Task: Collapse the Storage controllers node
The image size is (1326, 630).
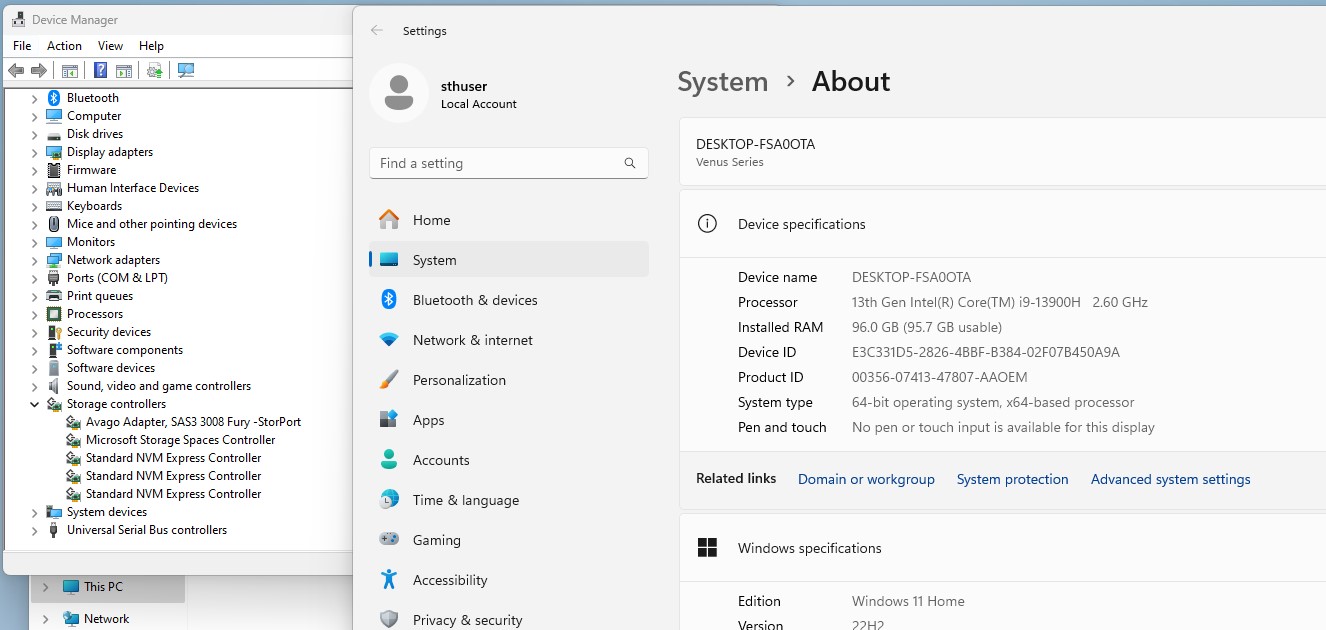Action: (34, 405)
